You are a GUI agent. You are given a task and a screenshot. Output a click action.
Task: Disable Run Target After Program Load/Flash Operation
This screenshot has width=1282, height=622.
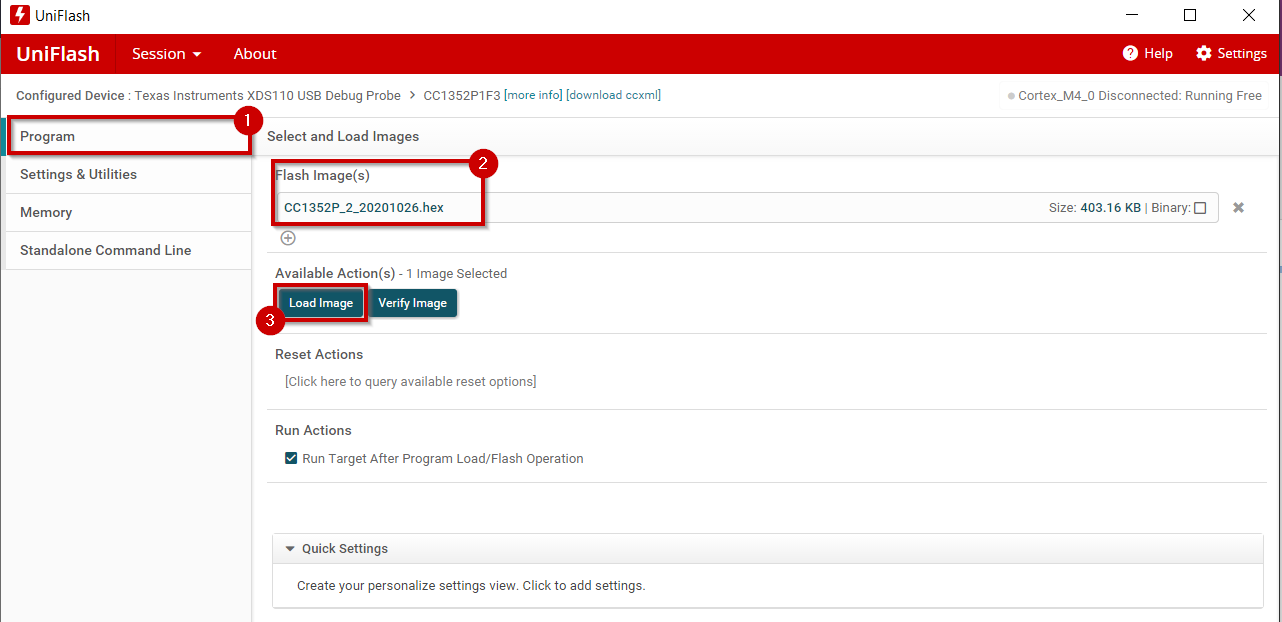tap(291, 458)
